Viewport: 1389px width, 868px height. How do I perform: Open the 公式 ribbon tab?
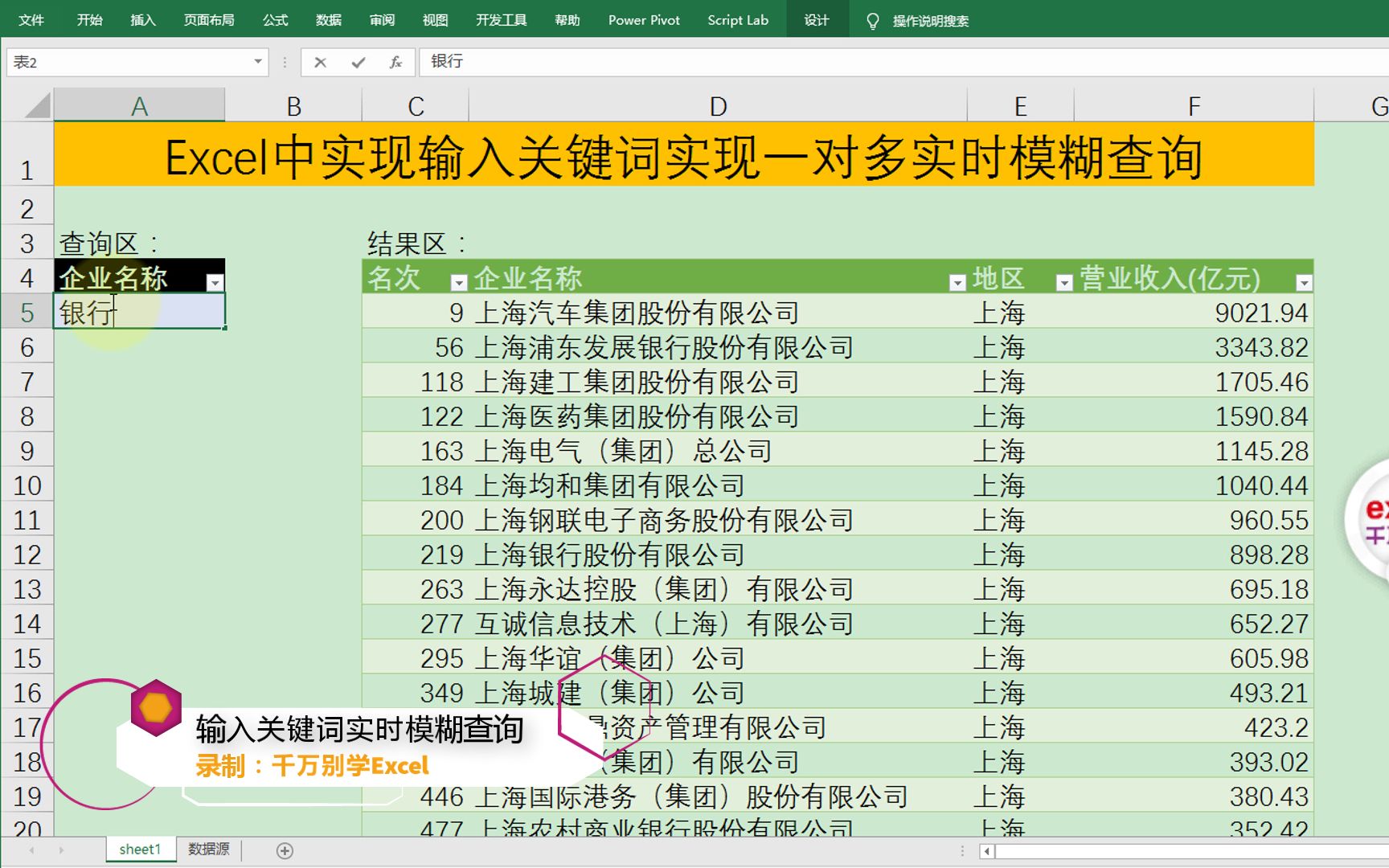tap(275, 20)
